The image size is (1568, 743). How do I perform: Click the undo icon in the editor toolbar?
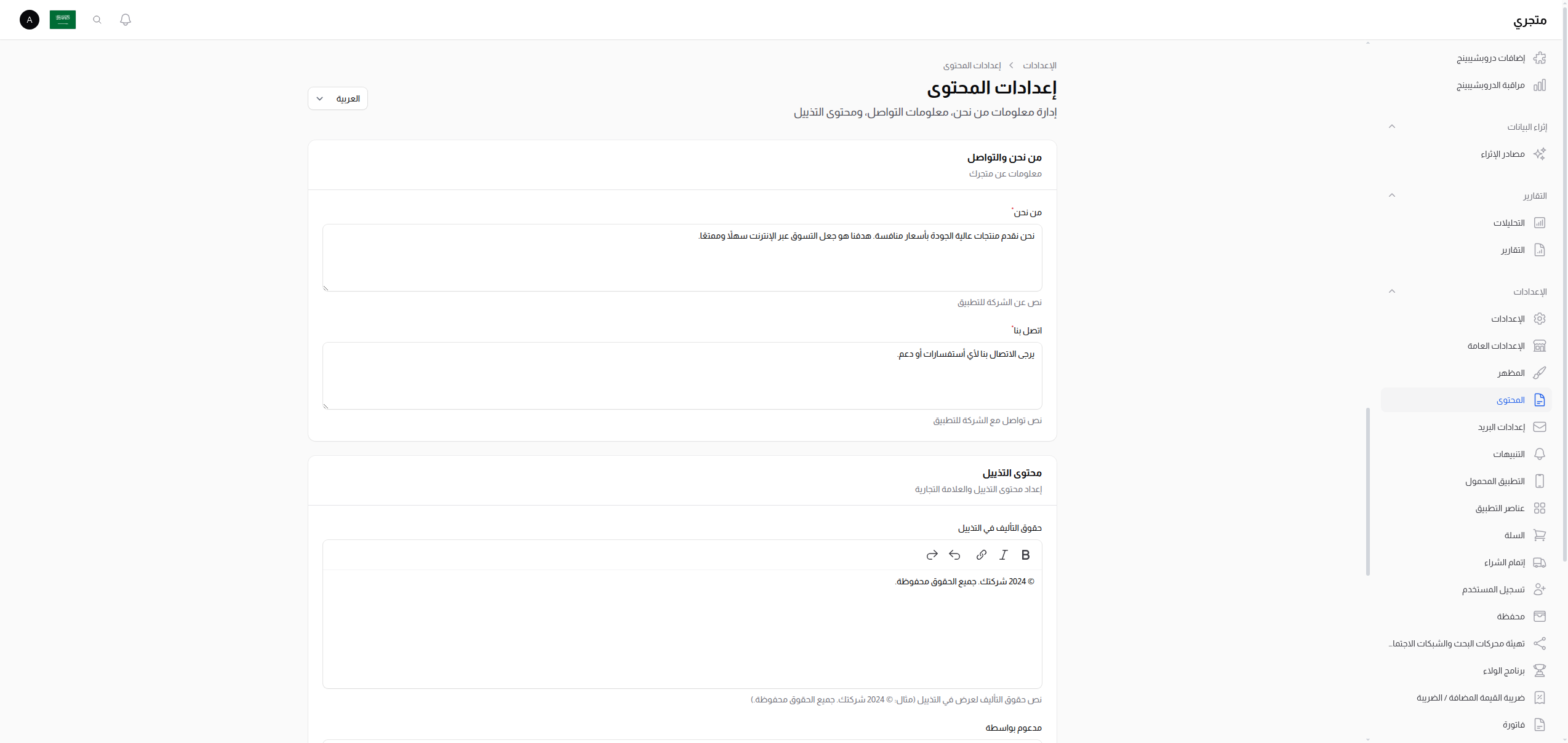pos(954,554)
